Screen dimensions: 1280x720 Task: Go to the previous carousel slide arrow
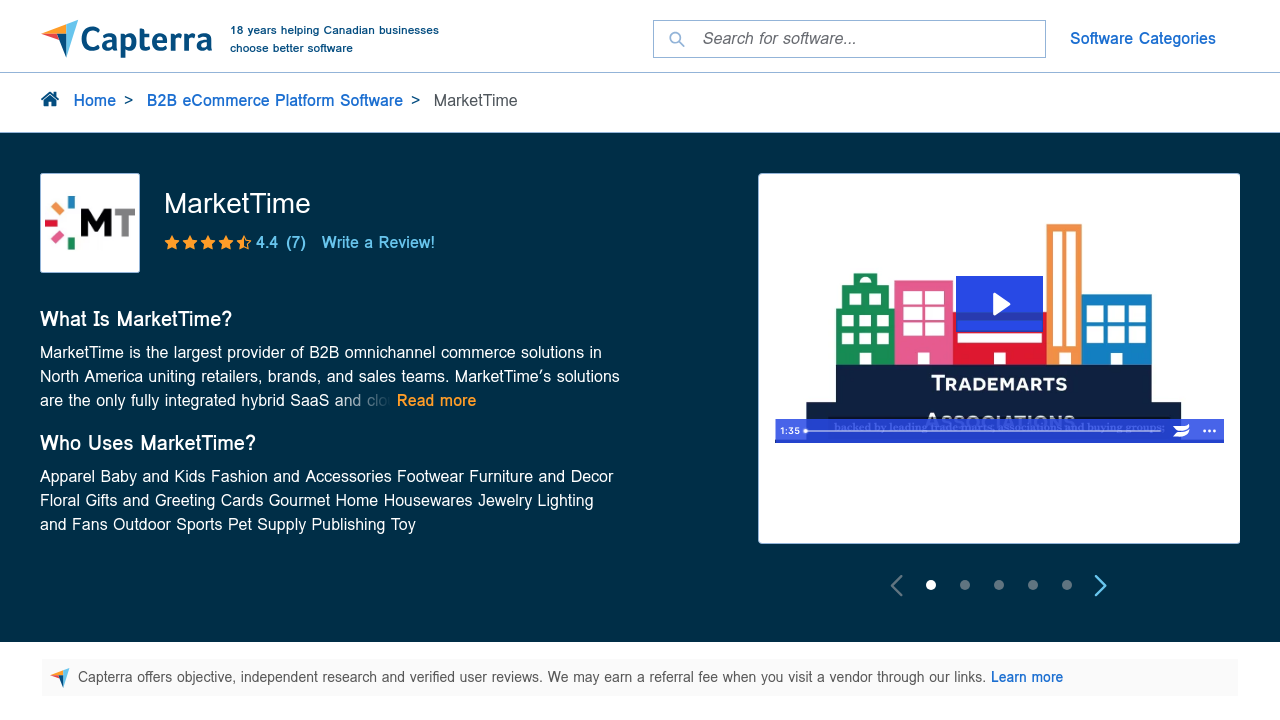pos(897,586)
